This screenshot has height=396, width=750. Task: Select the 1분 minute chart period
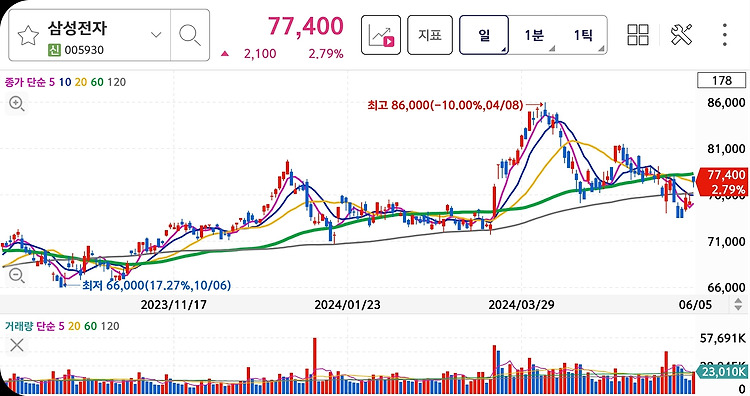pos(534,35)
